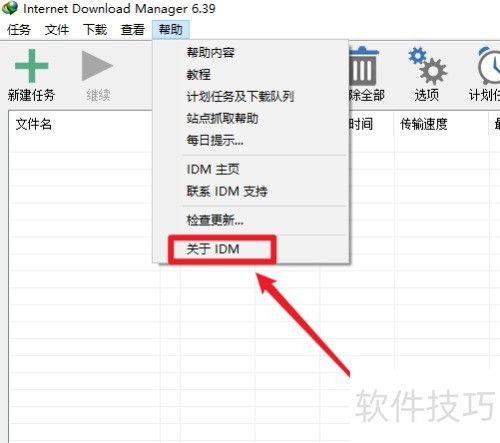Close the highlighted 帮助 menu
The width and height of the screenshot is (500, 443).
click(x=171, y=30)
